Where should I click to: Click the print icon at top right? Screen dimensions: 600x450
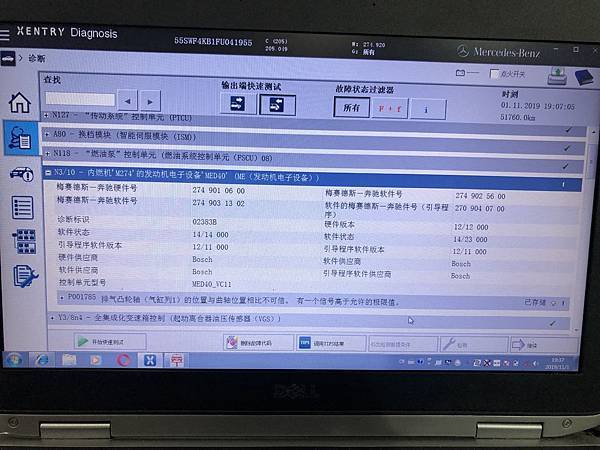click(x=557, y=76)
